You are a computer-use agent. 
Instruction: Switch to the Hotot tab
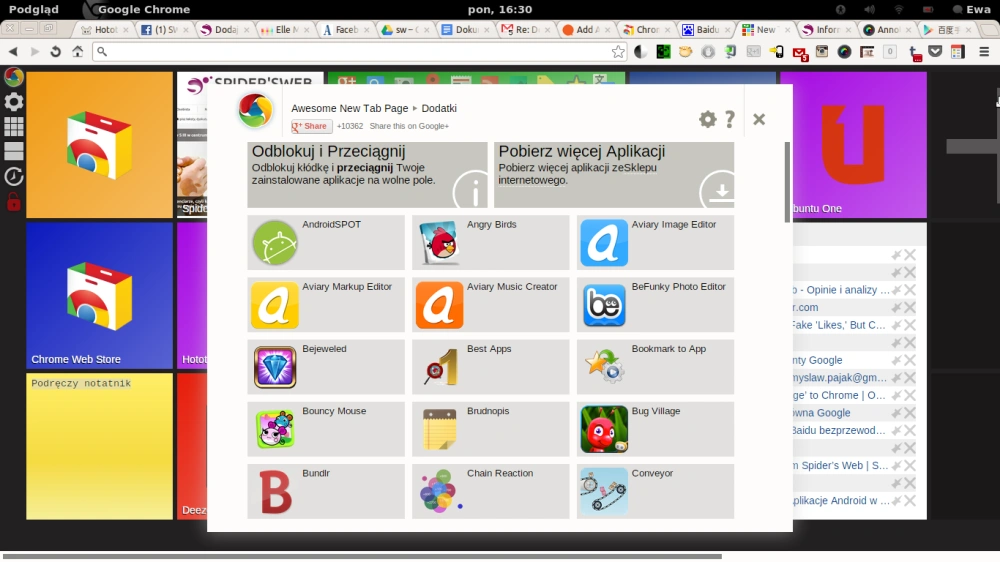coord(105,29)
